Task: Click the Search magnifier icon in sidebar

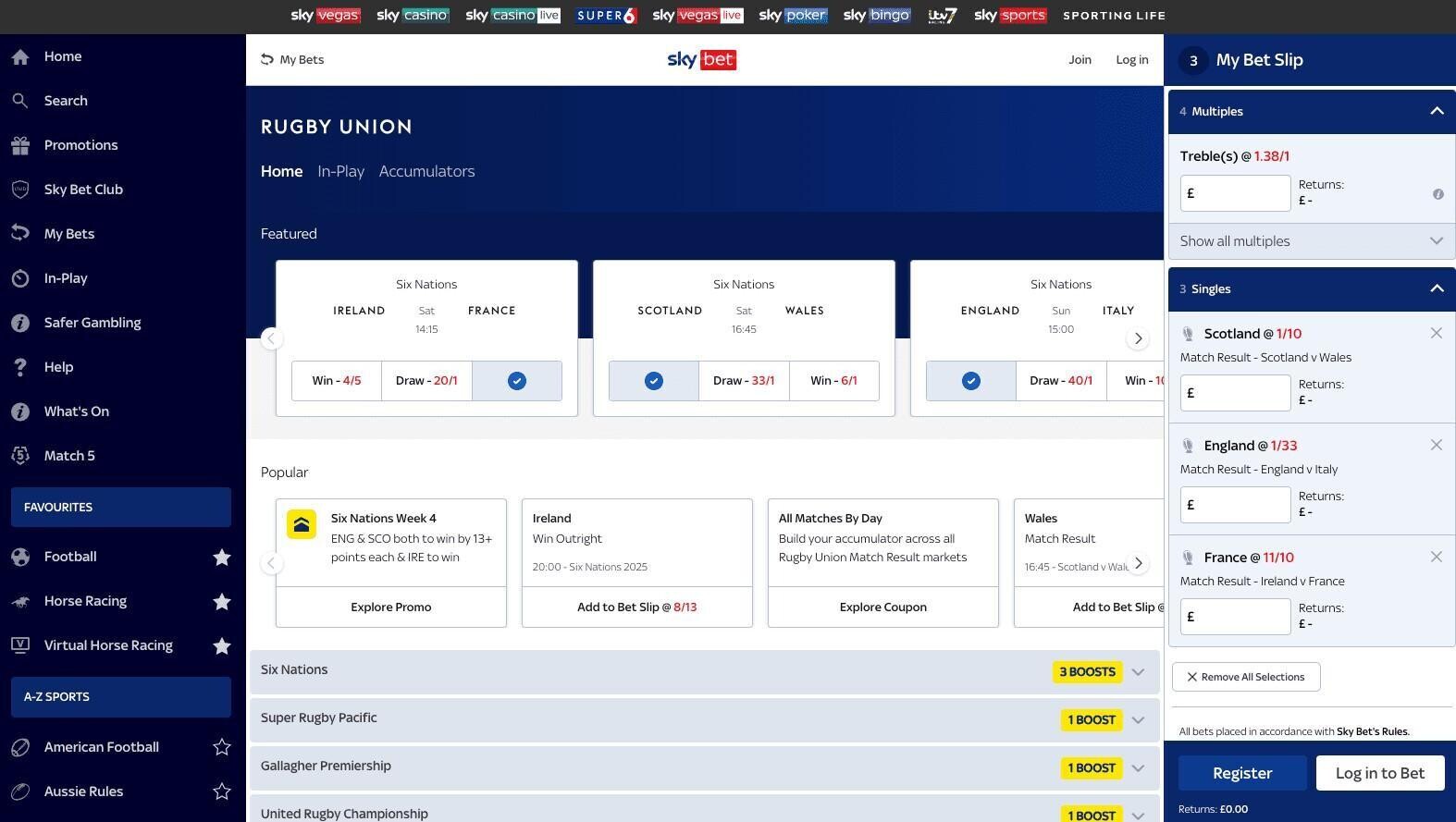Action: (x=20, y=101)
